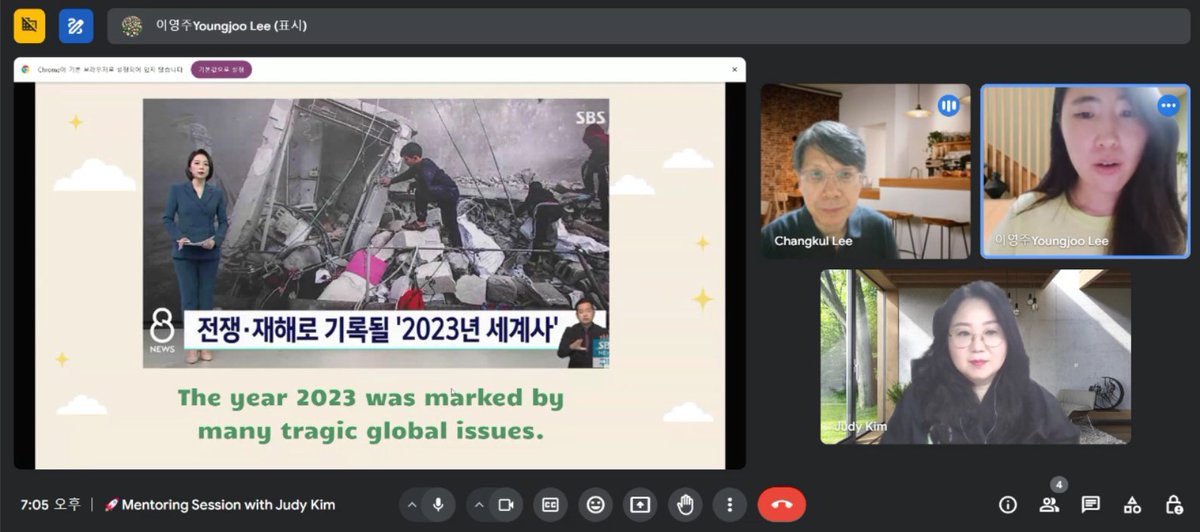This screenshot has width=1200, height=532.
Task: Expand microphone audio settings arrow
Action: point(411,505)
